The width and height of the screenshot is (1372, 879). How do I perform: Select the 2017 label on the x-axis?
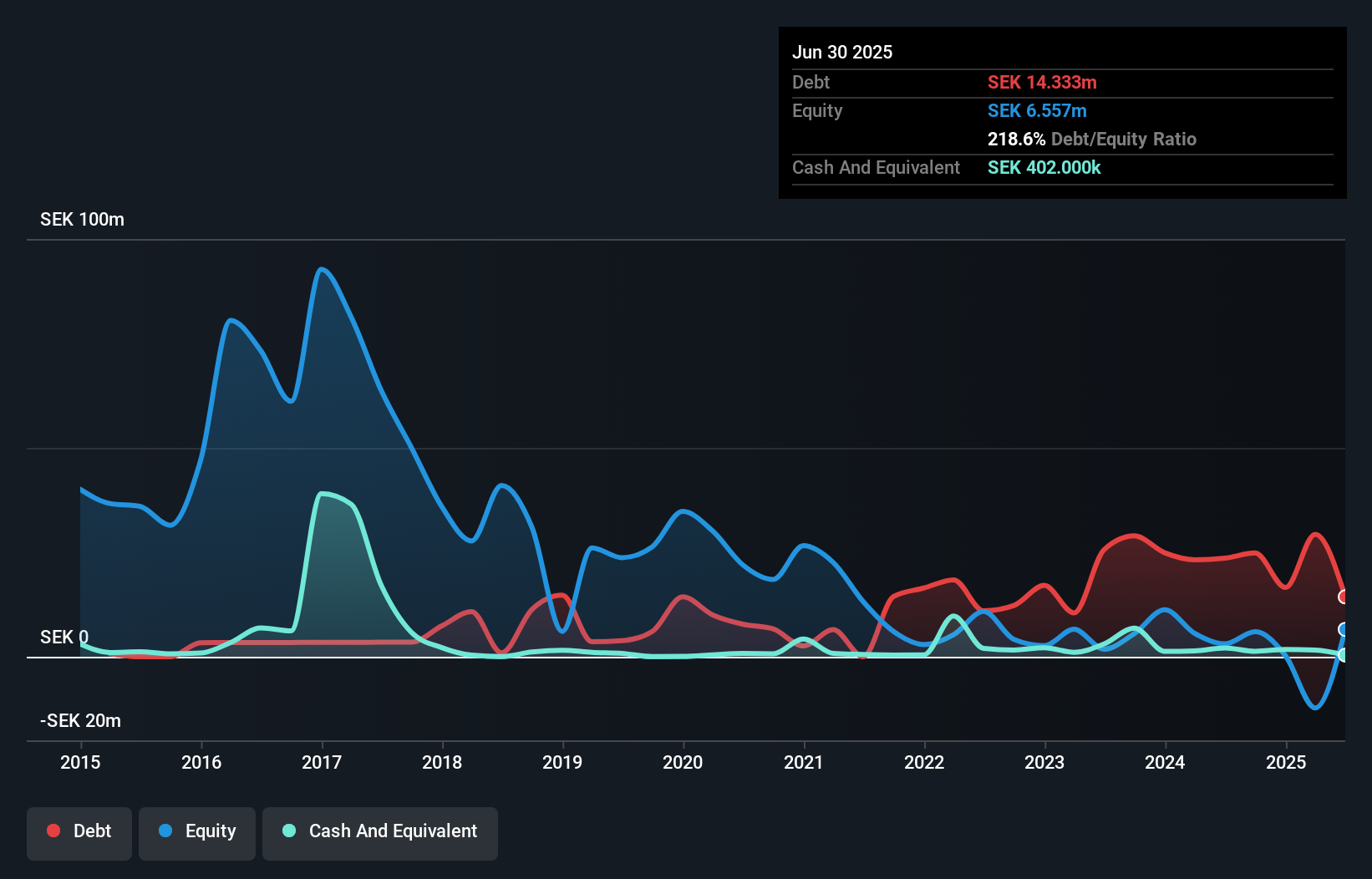323,762
